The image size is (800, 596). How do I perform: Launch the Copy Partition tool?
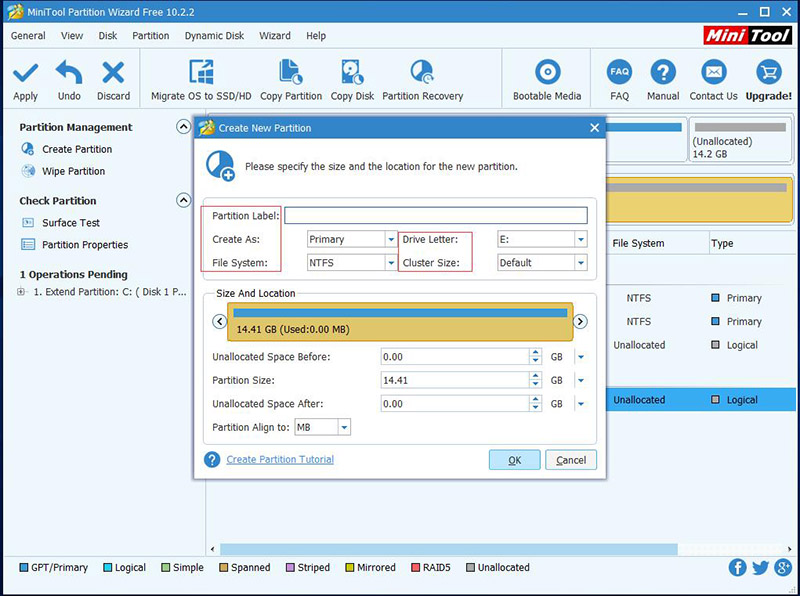point(291,73)
